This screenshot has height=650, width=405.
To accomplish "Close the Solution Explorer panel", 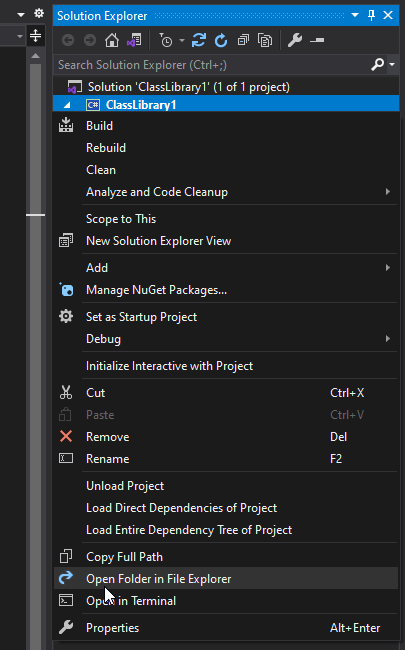I will tap(388, 15).
